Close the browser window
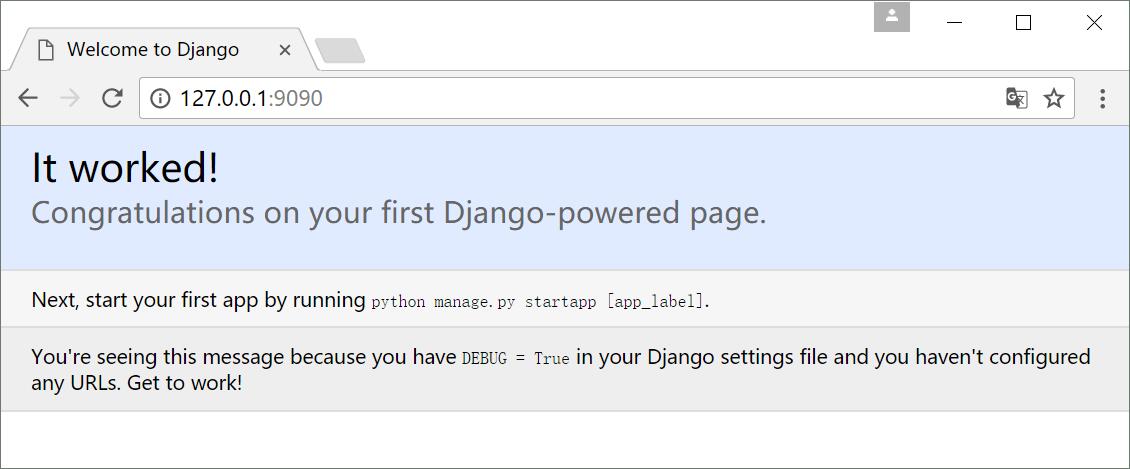The height and width of the screenshot is (469, 1130). [x=1094, y=23]
